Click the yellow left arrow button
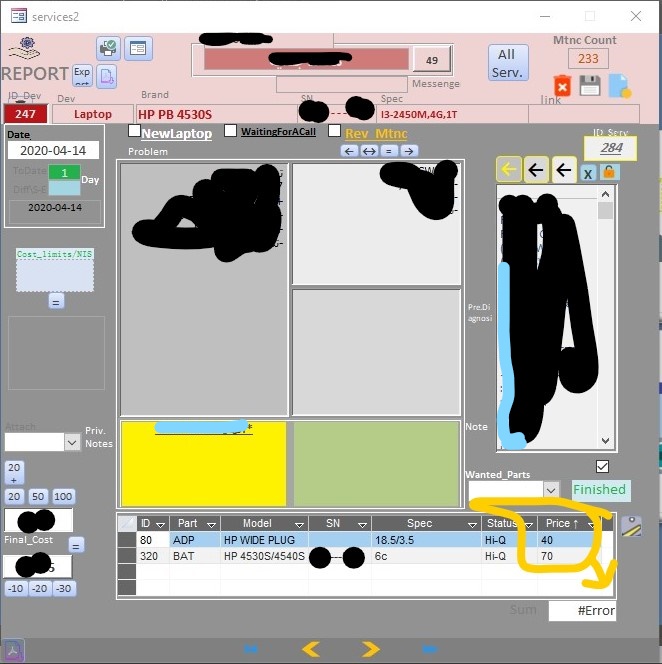Screen dimensions: 662x664 [x=508, y=170]
